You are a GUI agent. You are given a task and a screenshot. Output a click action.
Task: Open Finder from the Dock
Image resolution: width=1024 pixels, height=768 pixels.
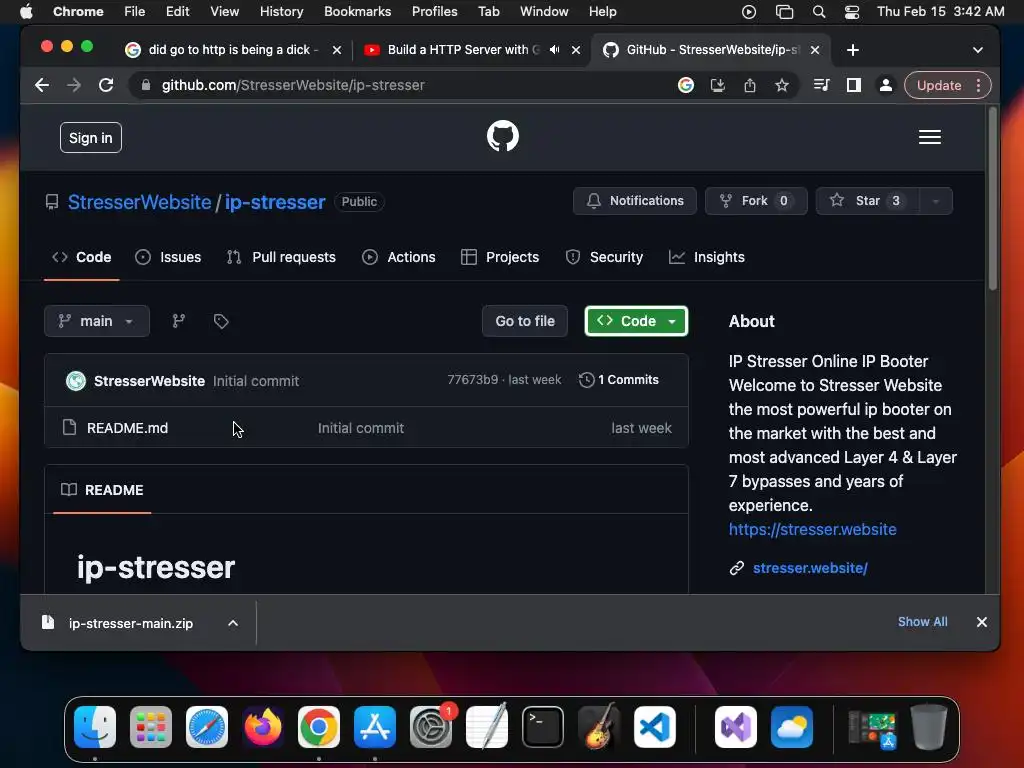[95, 727]
